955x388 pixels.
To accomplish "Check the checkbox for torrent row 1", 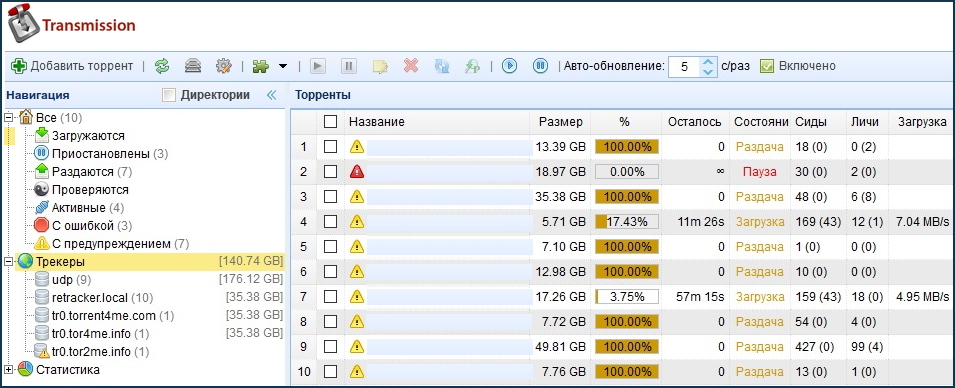I will [x=330, y=147].
